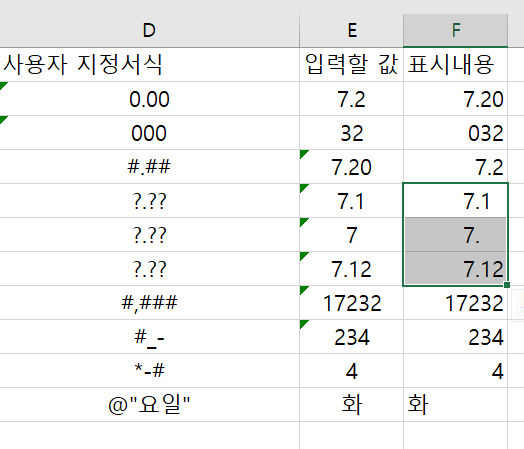Click the left-aligned '화' cell in column F
Screen dimensions: 524x449
(x=455, y=405)
